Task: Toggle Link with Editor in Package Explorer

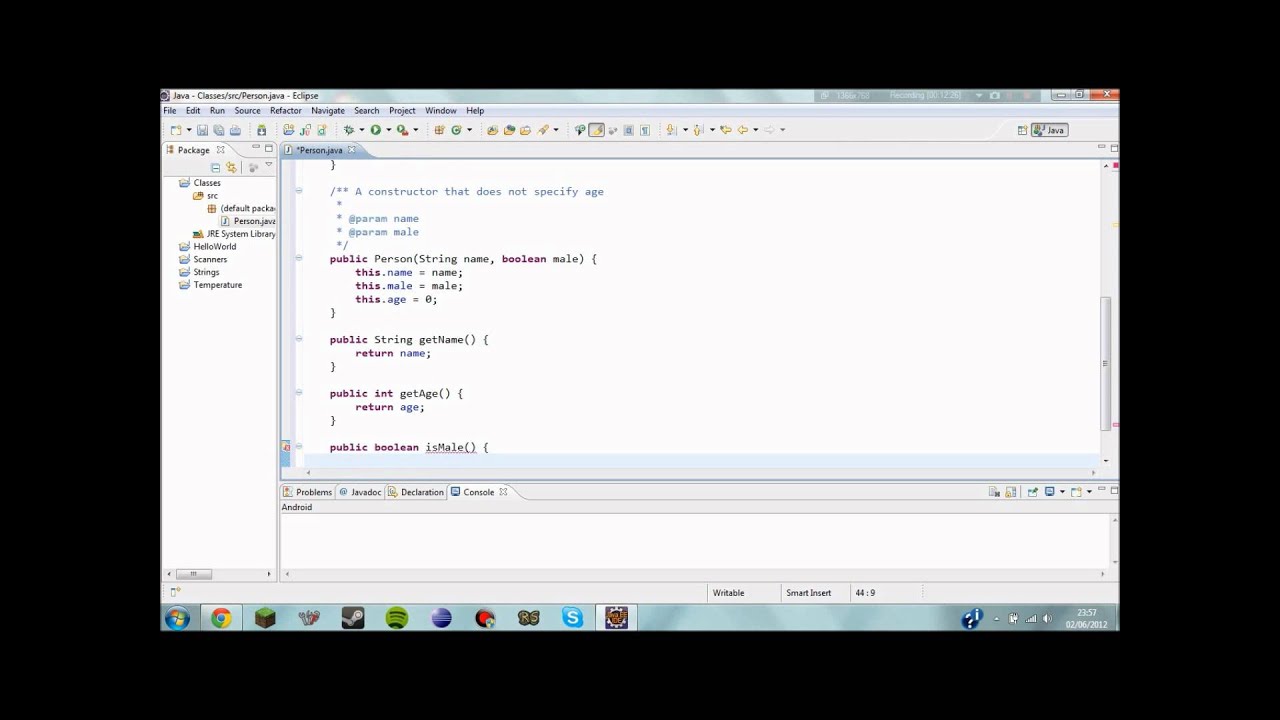Action: coord(231,167)
